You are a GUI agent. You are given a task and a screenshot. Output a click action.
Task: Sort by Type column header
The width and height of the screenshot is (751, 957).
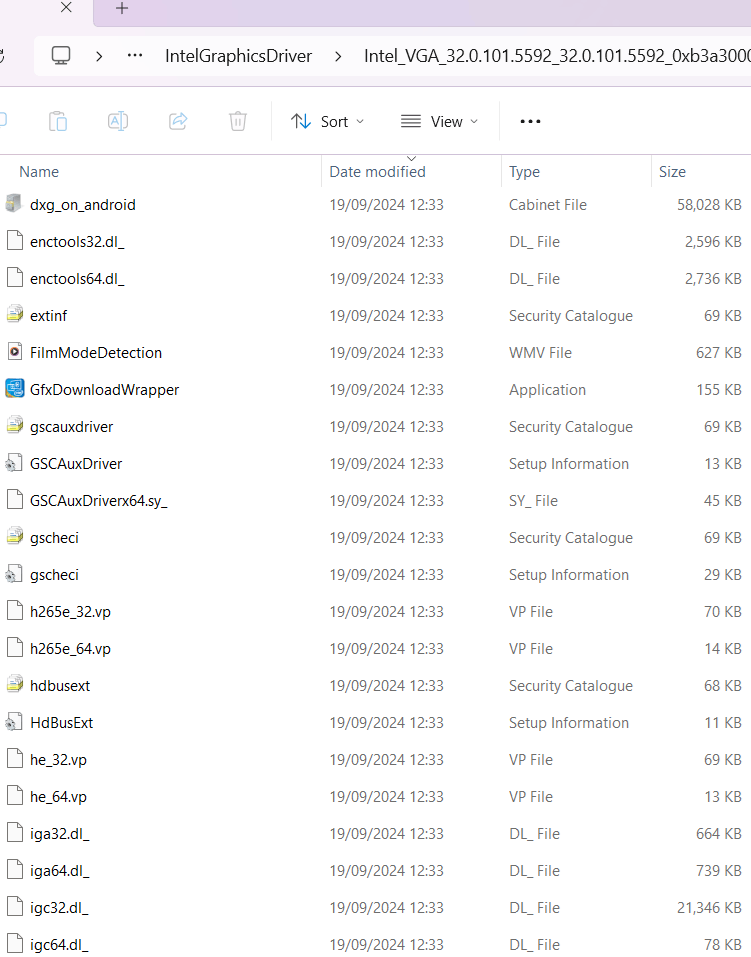524,172
